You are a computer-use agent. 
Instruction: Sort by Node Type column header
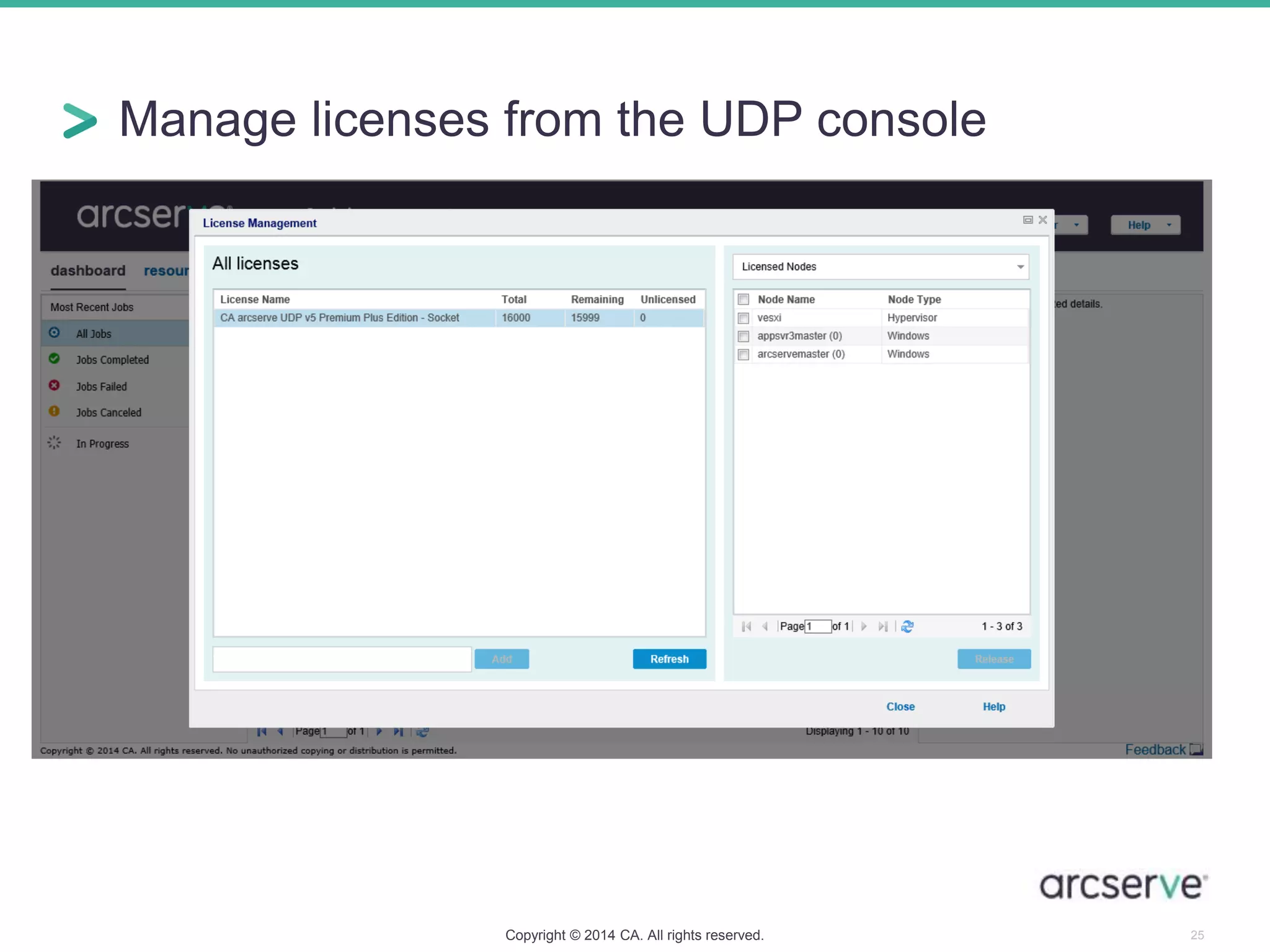tap(914, 299)
